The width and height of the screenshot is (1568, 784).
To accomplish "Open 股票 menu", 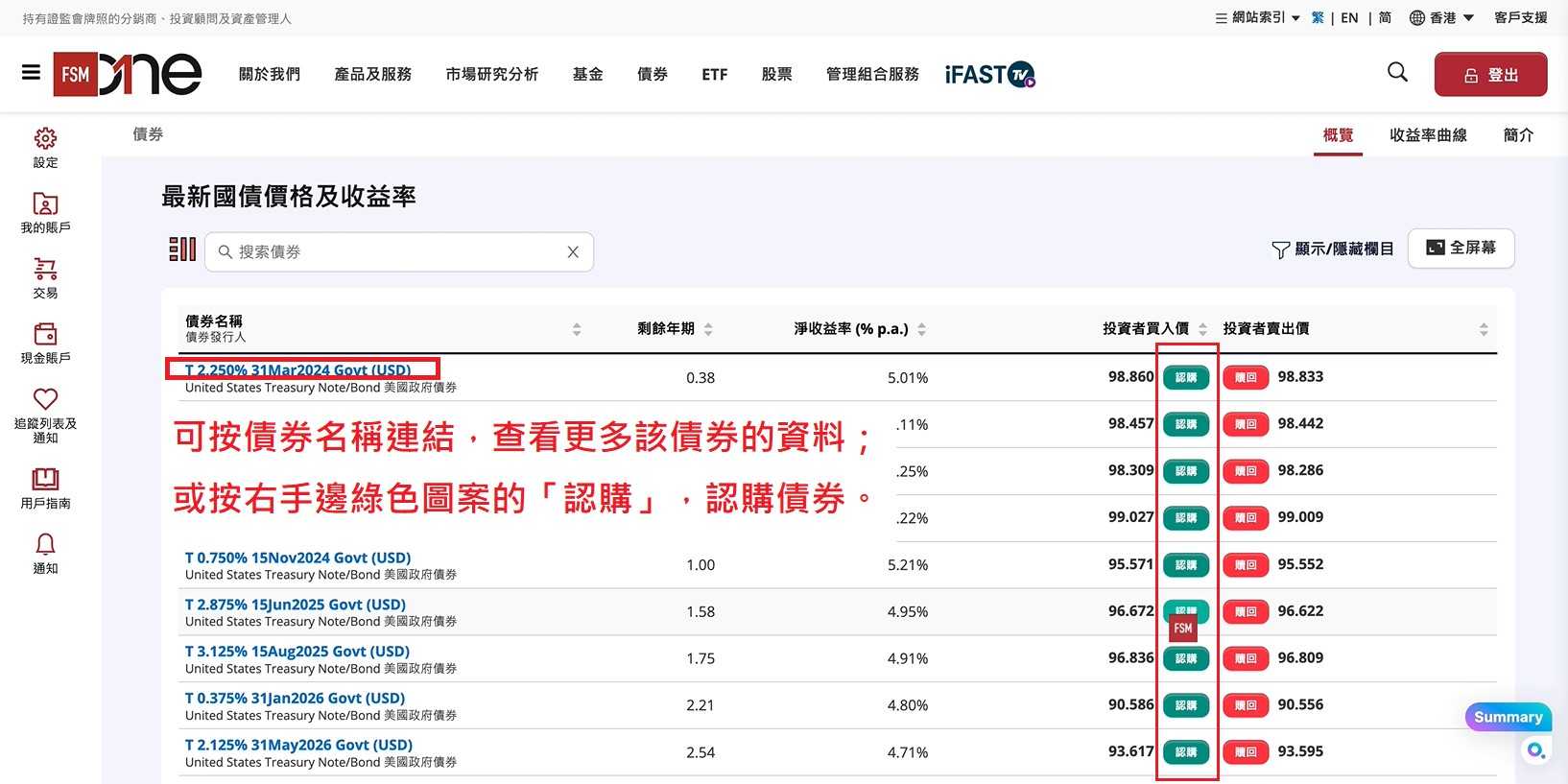I will [777, 74].
